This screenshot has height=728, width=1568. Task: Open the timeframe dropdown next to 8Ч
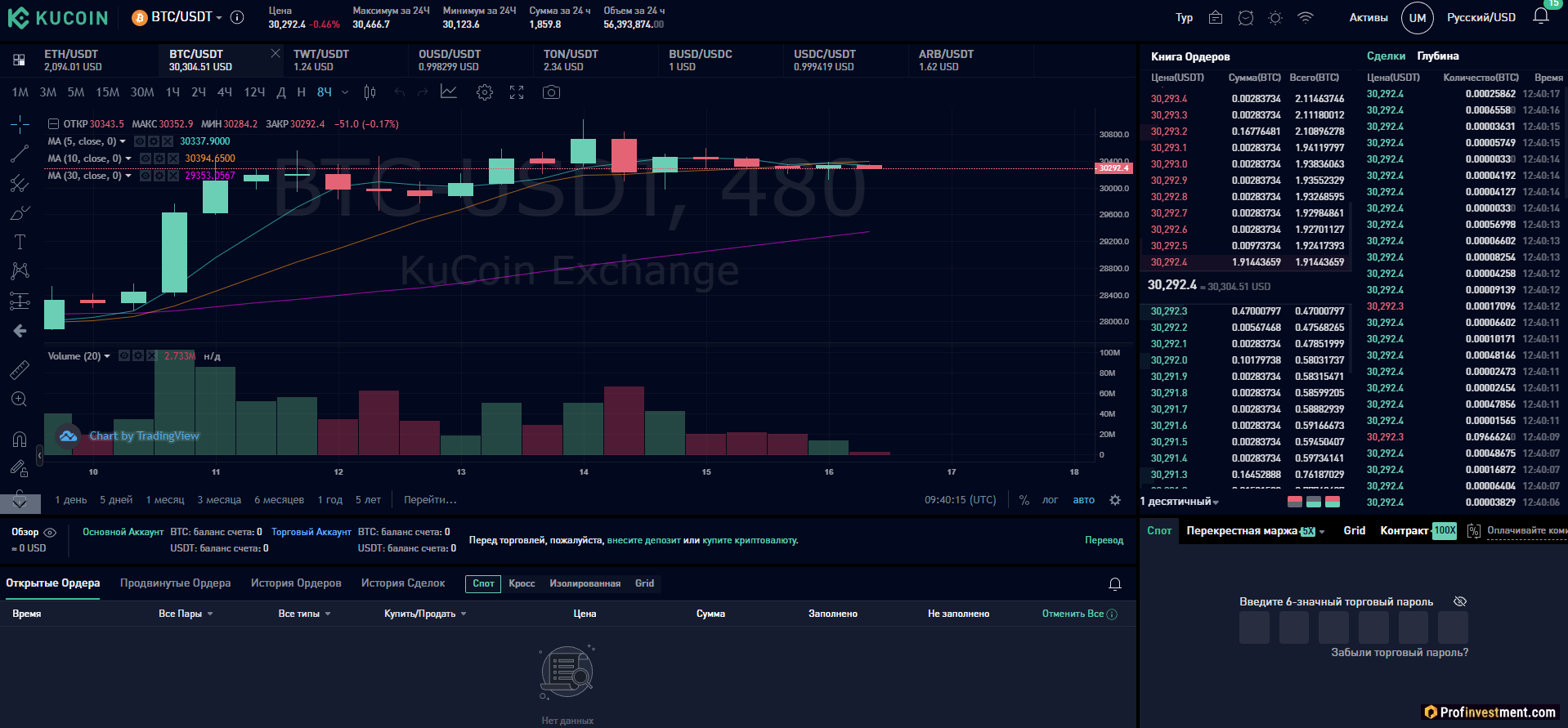(x=345, y=92)
